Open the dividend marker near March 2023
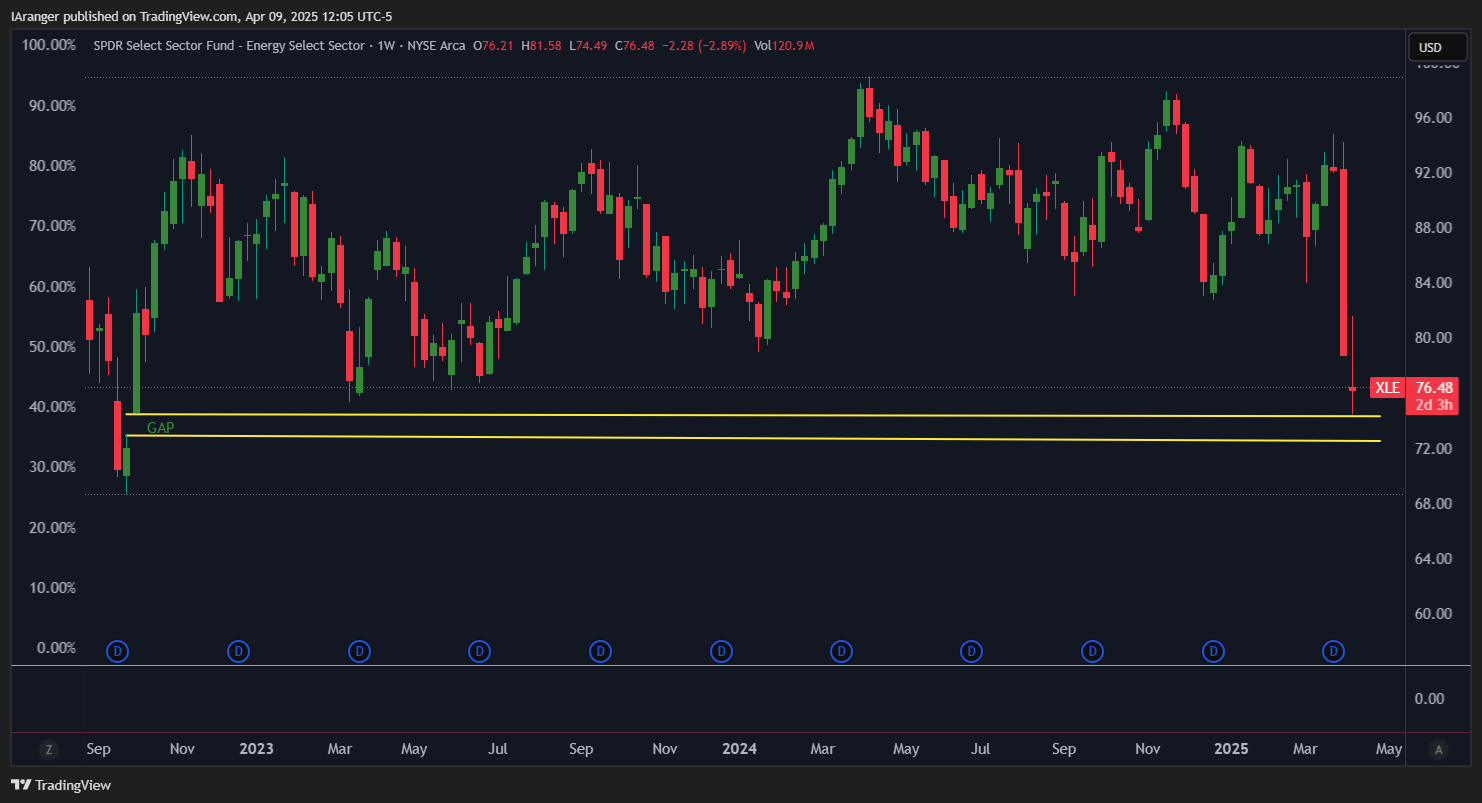The image size is (1482, 803). [359, 652]
